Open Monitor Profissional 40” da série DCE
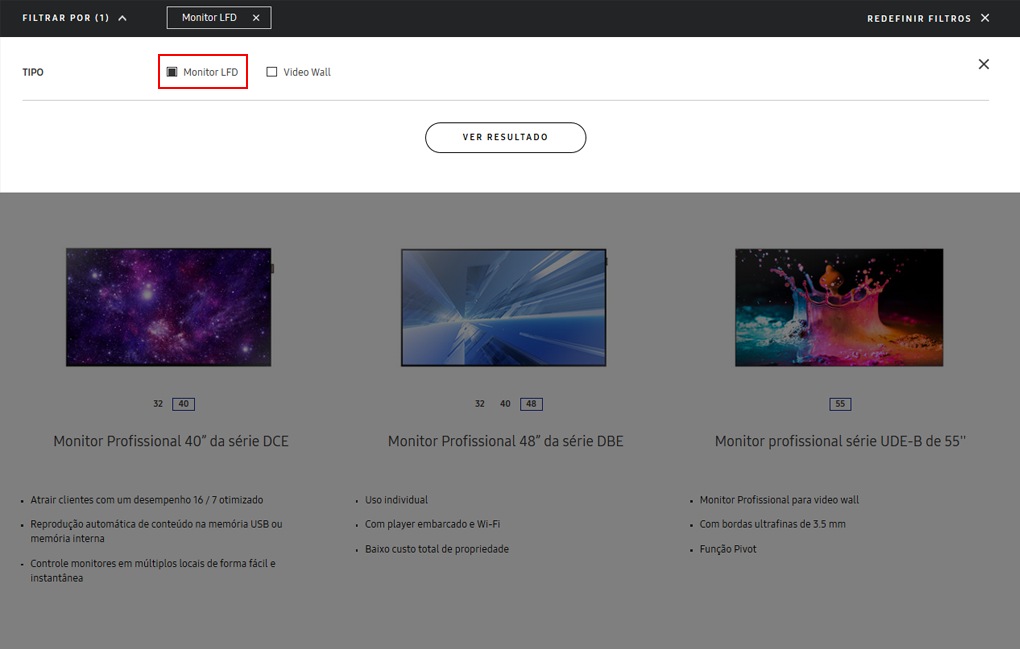Viewport: 1020px width, 649px height. click(171, 441)
